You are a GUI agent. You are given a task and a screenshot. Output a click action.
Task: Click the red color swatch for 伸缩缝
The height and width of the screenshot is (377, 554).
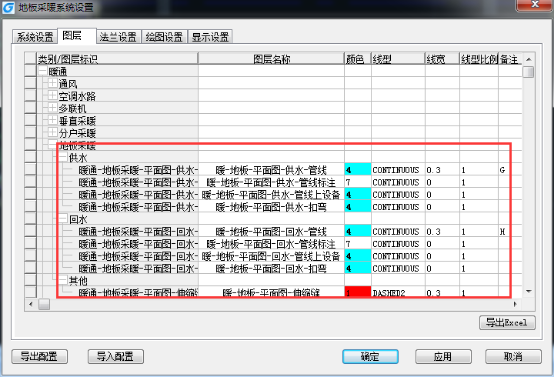pyautogui.click(x=358, y=292)
